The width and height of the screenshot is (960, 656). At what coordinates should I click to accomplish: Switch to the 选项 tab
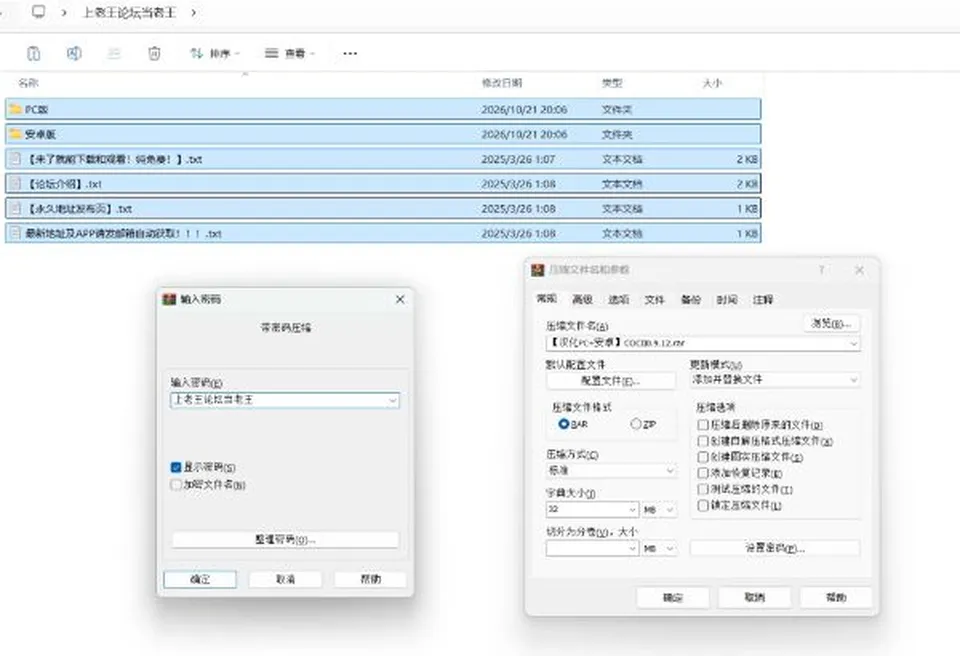click(x=618, y=300)
